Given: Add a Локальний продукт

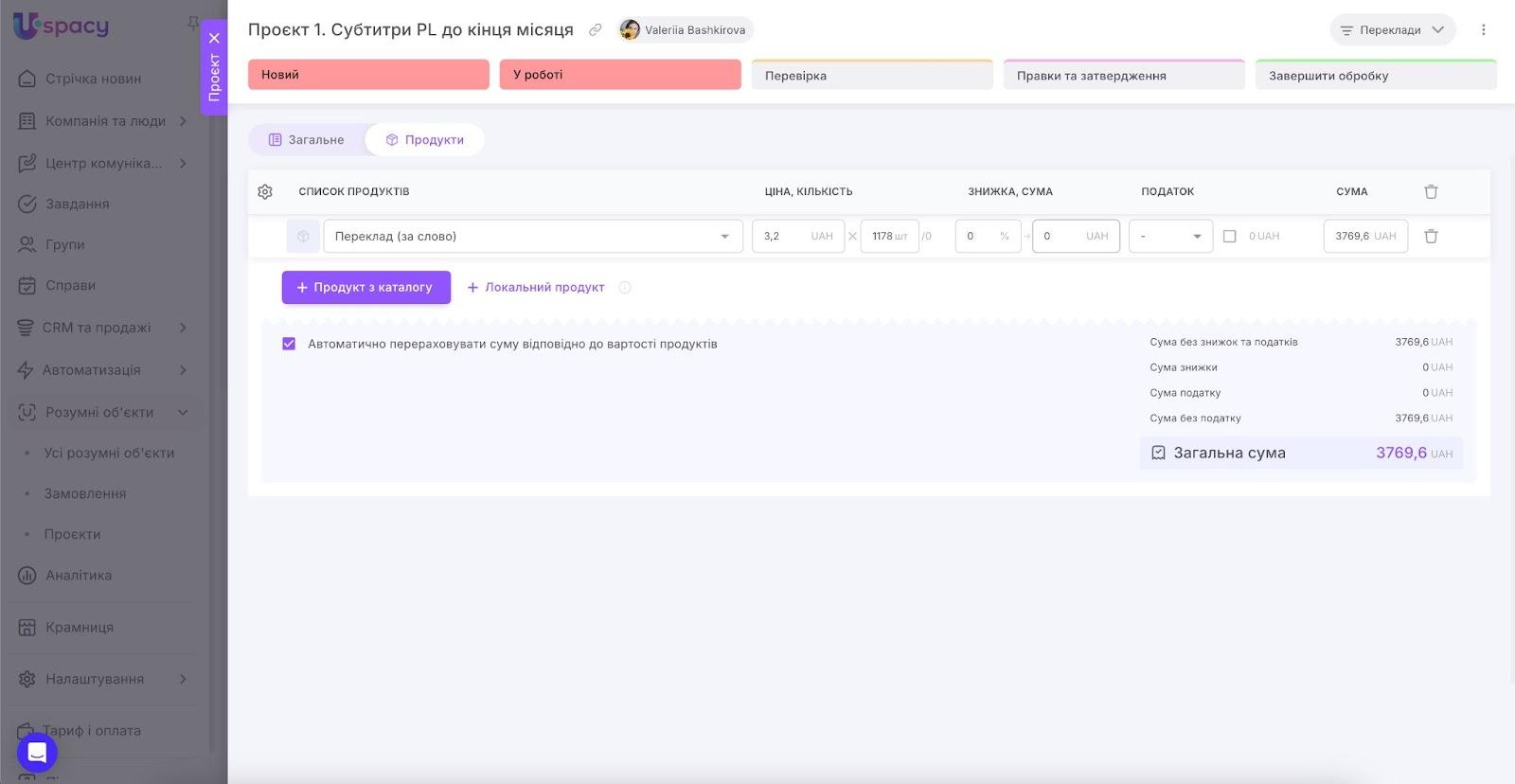Looking at the screenshot, I should point(536,287).
